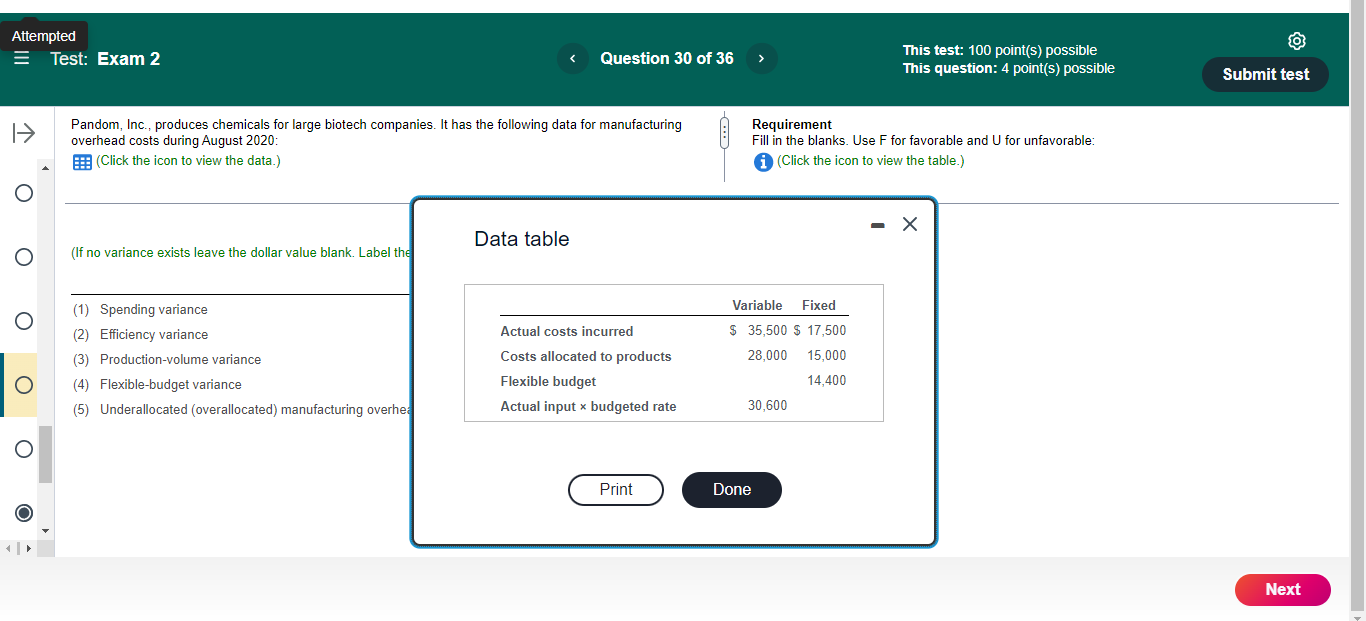Close the Data table popup

tap(909, 225)
